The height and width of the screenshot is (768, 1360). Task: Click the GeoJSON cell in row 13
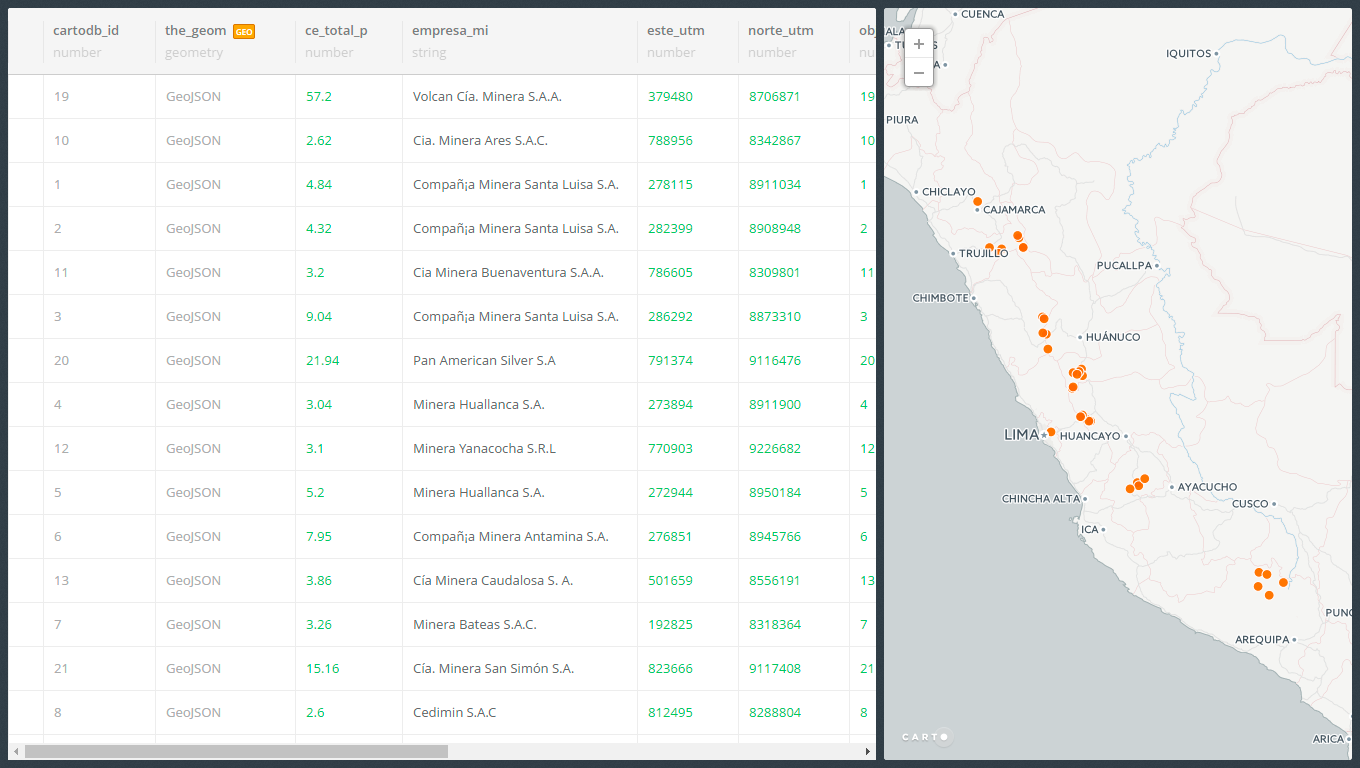[x=194, y=581]
